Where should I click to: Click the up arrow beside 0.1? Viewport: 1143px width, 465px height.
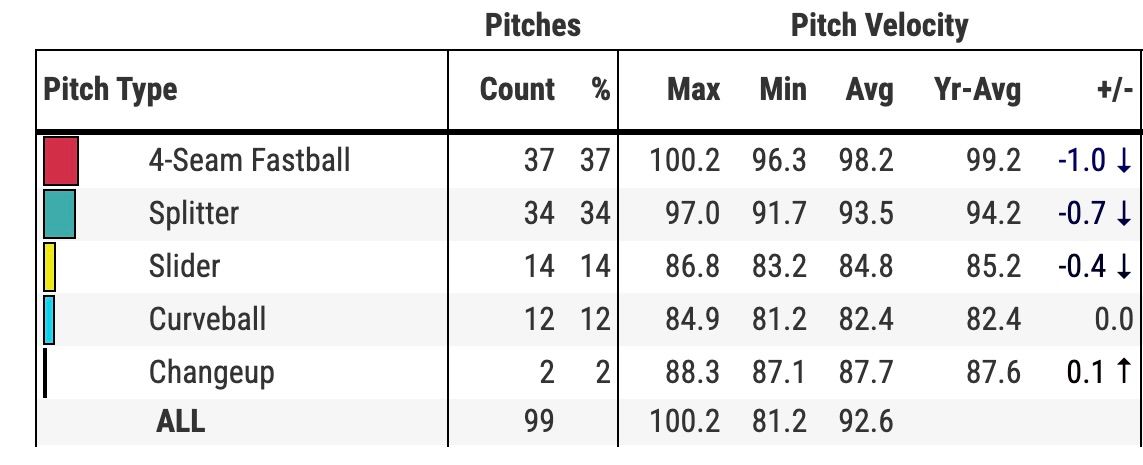(x=1123, y=372)
